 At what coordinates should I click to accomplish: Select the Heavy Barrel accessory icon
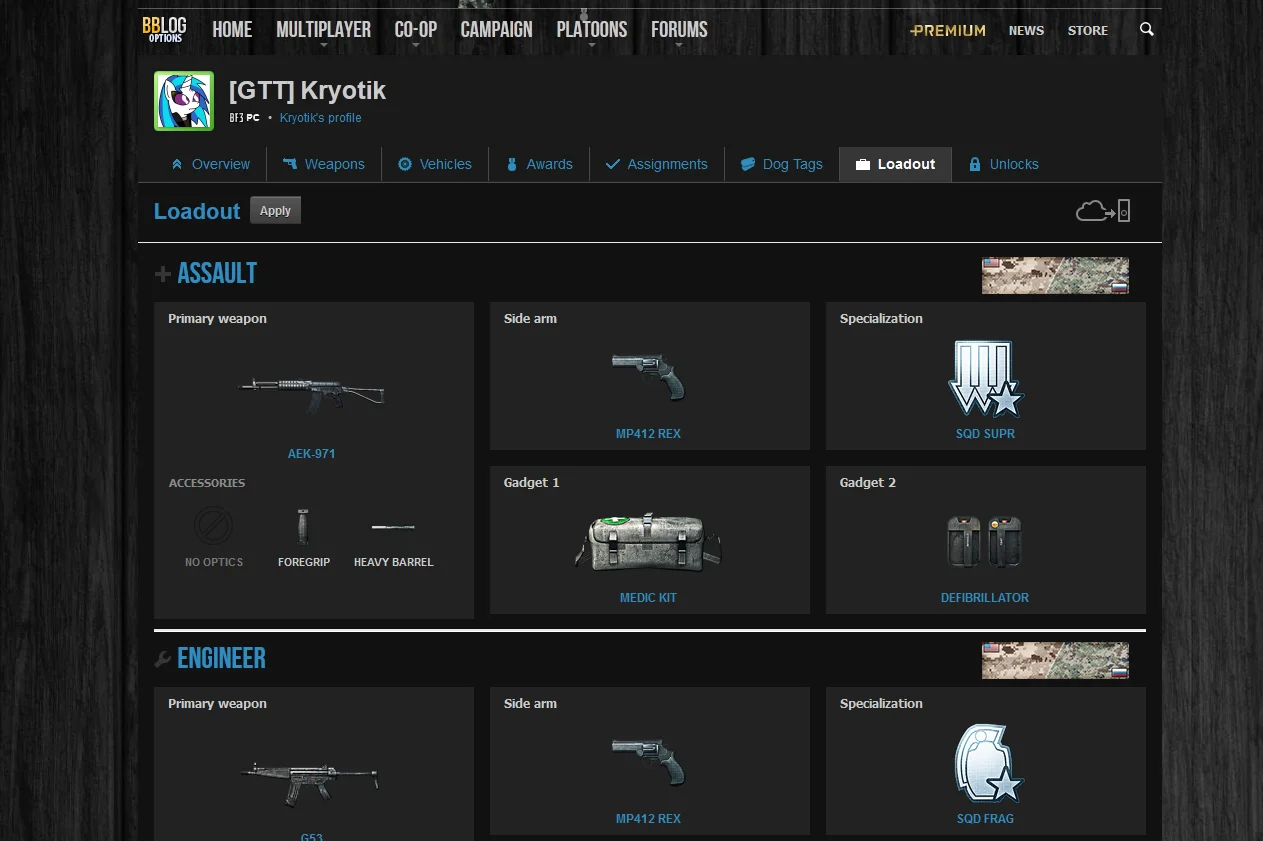point(393,527)
